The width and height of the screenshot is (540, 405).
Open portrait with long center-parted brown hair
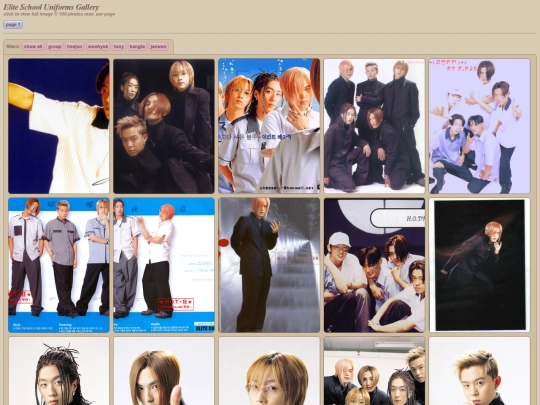164,371
